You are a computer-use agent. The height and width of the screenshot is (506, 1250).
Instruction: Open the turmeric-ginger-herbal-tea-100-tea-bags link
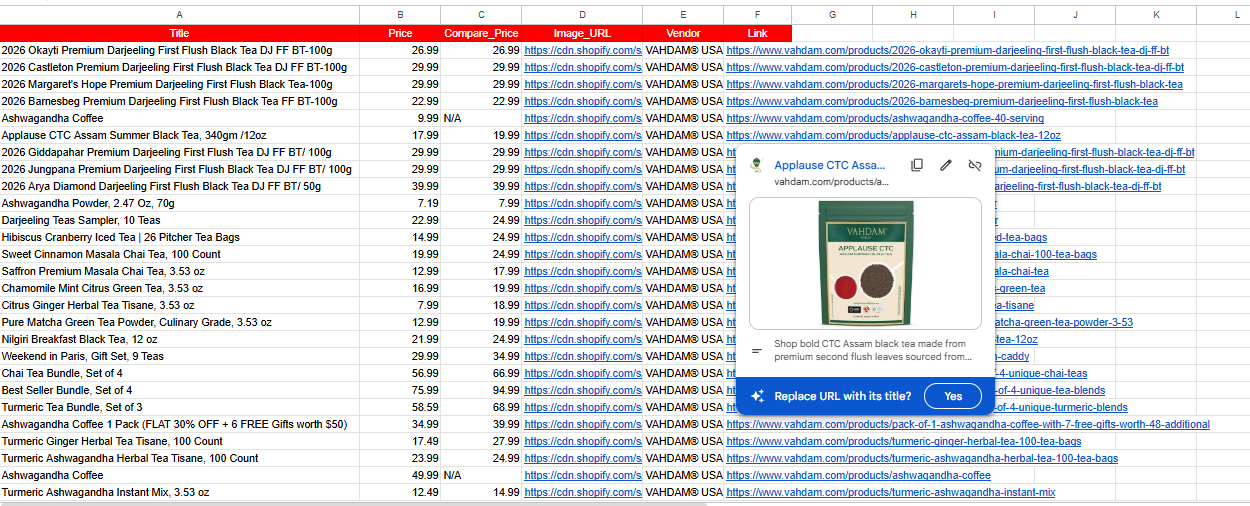(904, 441)
